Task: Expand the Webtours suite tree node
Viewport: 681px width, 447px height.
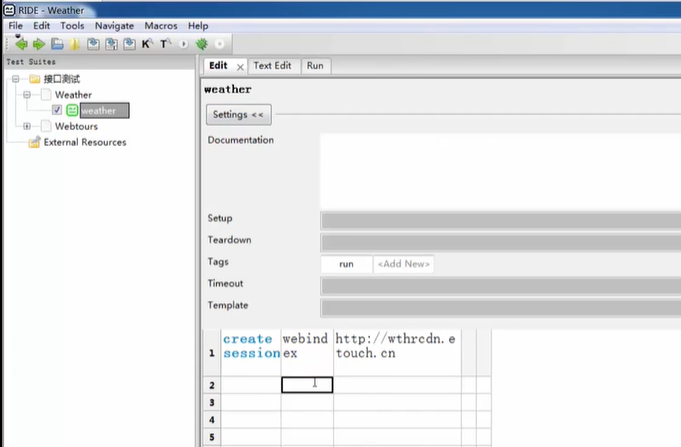Action: (27, 126)
